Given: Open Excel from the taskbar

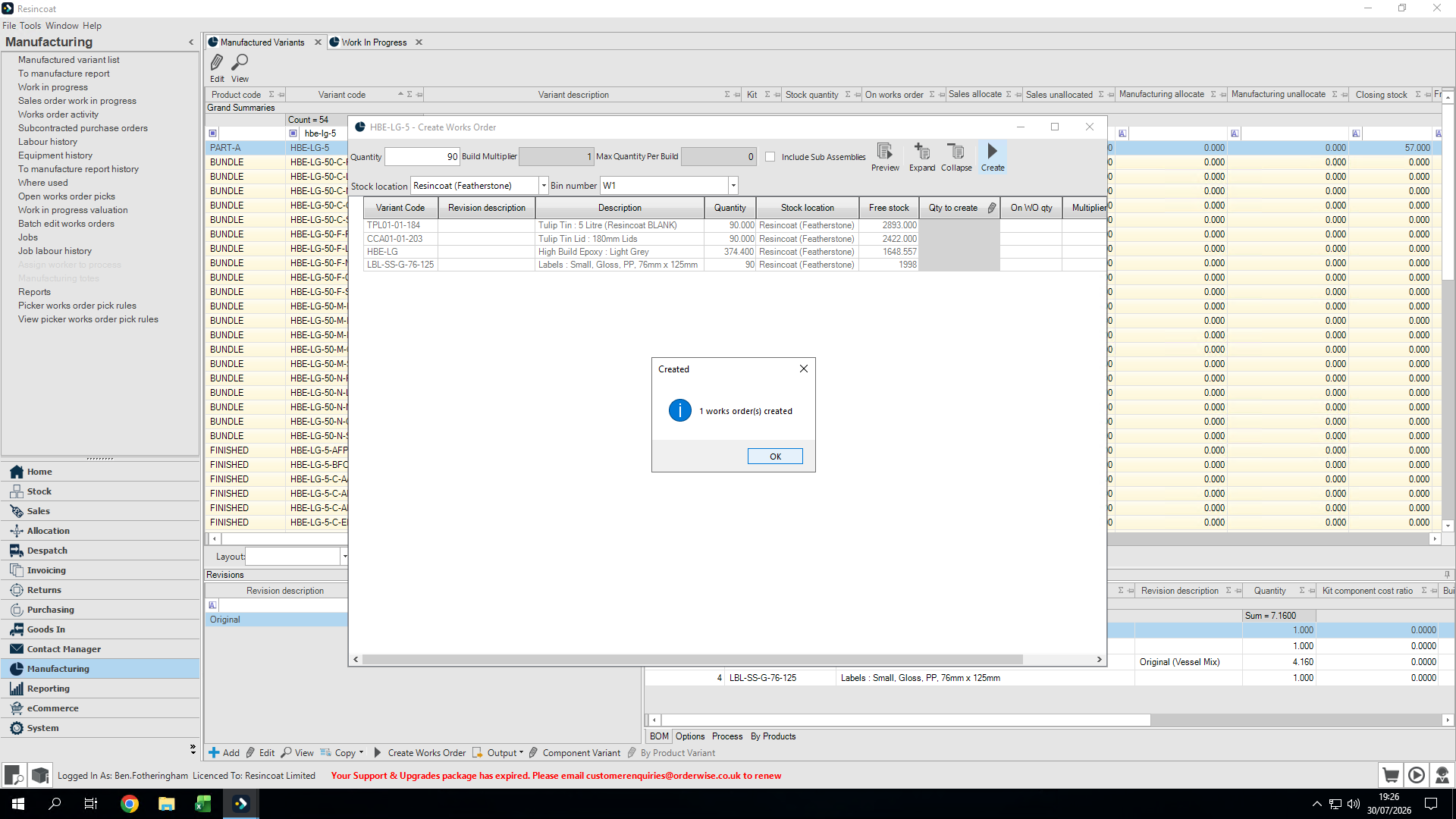Looking at the screenshot, I should [203, 804].
